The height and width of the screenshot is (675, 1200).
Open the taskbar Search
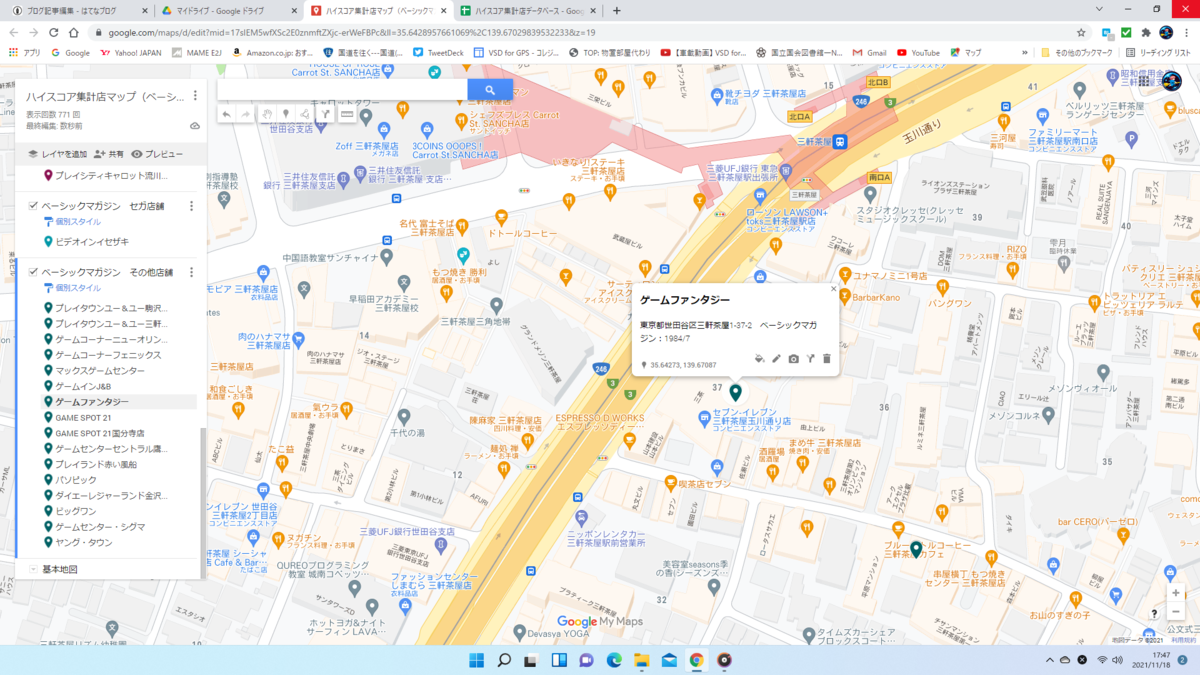[x=504, y=660]
